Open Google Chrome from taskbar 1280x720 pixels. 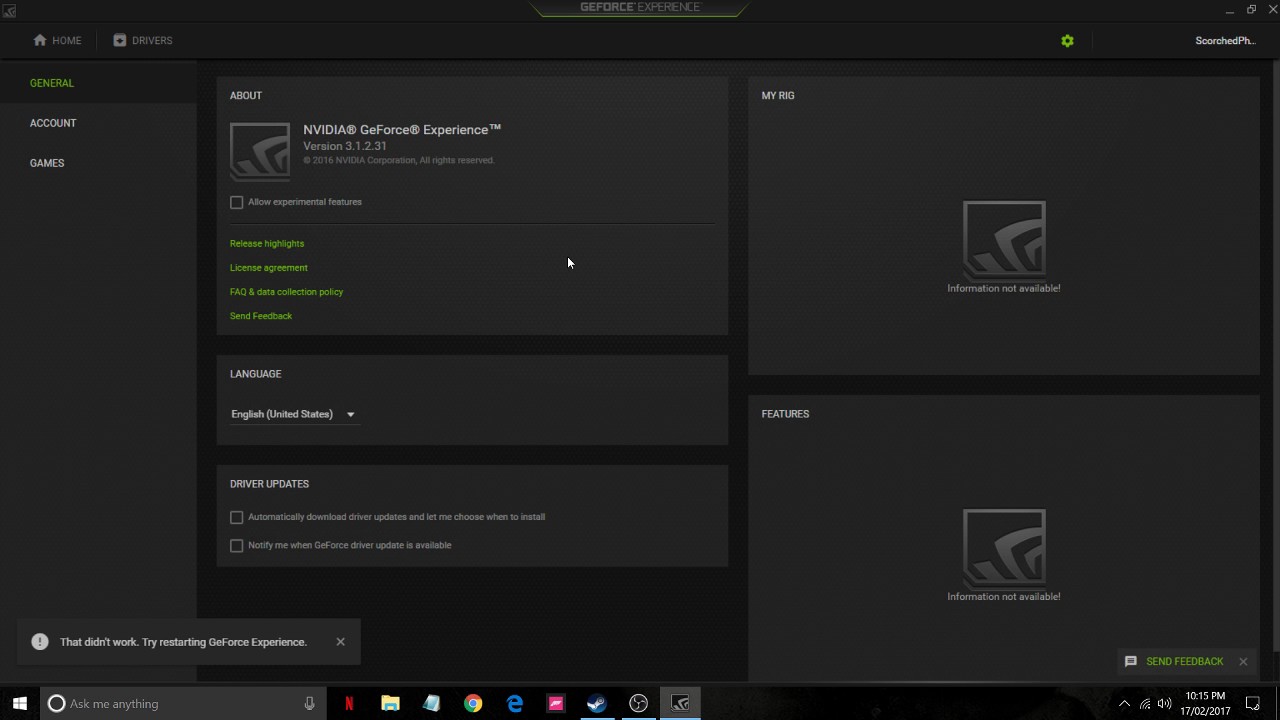click(x=473, y=703)
